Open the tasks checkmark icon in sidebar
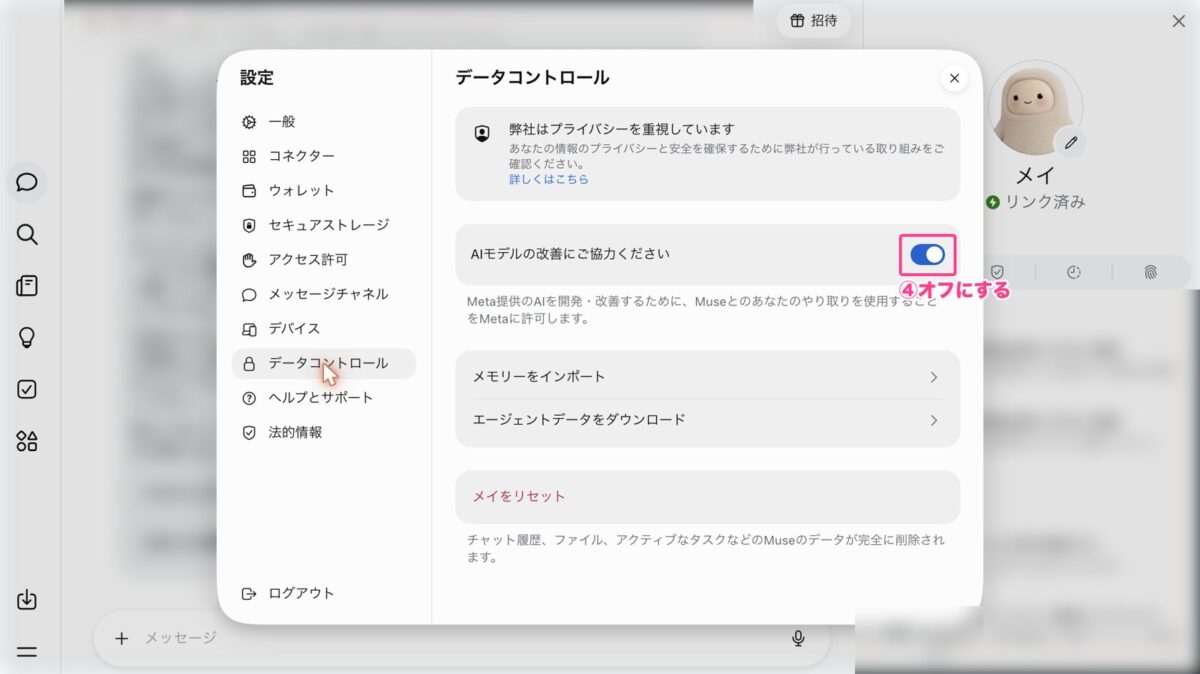The width and height of the screenshot is (1200, 674). click(27, 390)
